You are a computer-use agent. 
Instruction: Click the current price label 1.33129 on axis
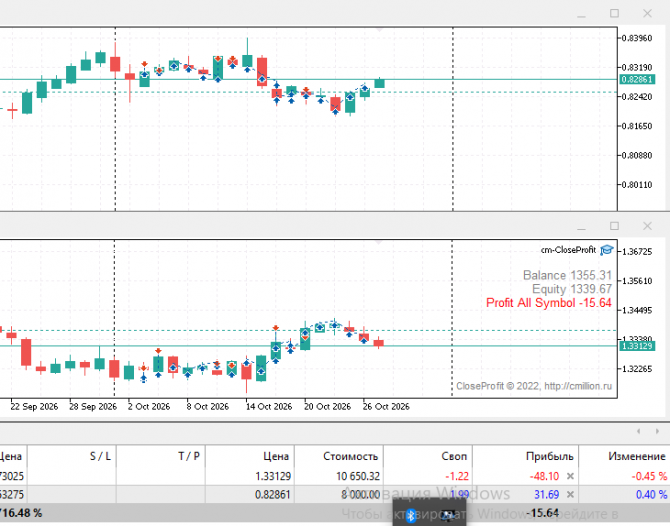click(637, 346)
